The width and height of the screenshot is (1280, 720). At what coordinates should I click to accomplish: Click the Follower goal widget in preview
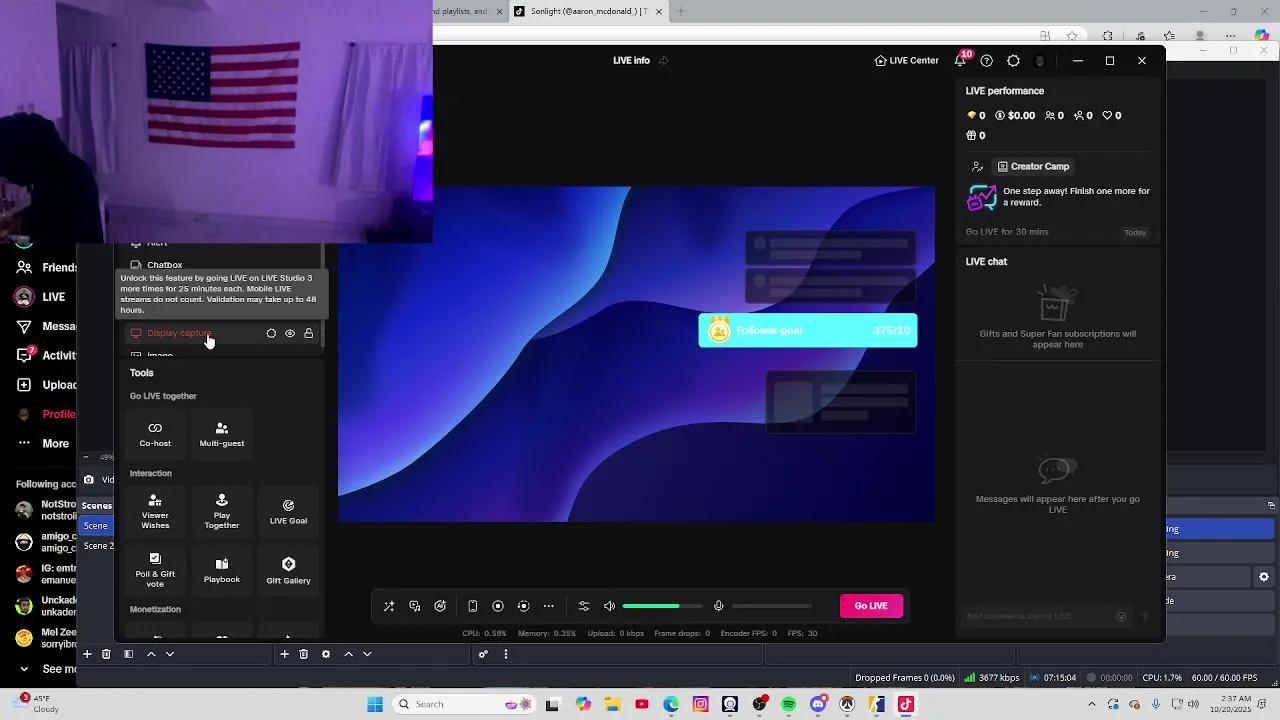pyautogui.click(x=808, y=331)
